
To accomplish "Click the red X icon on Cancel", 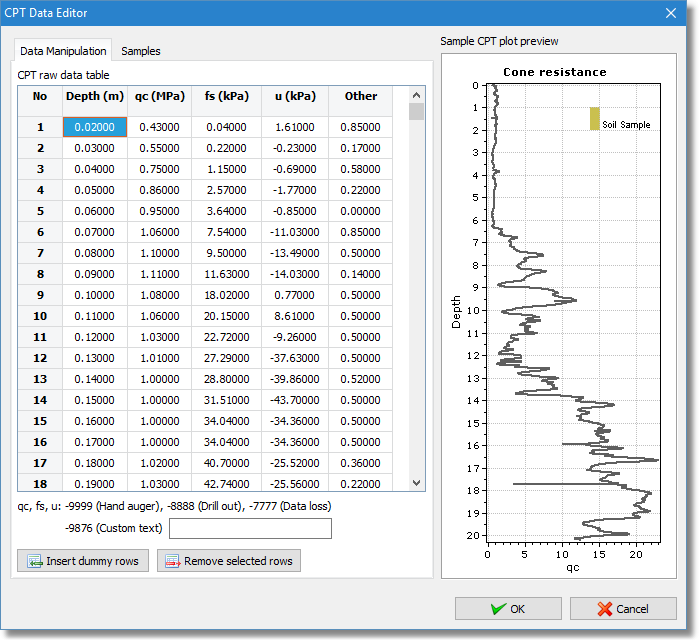I will pos(604,609).
